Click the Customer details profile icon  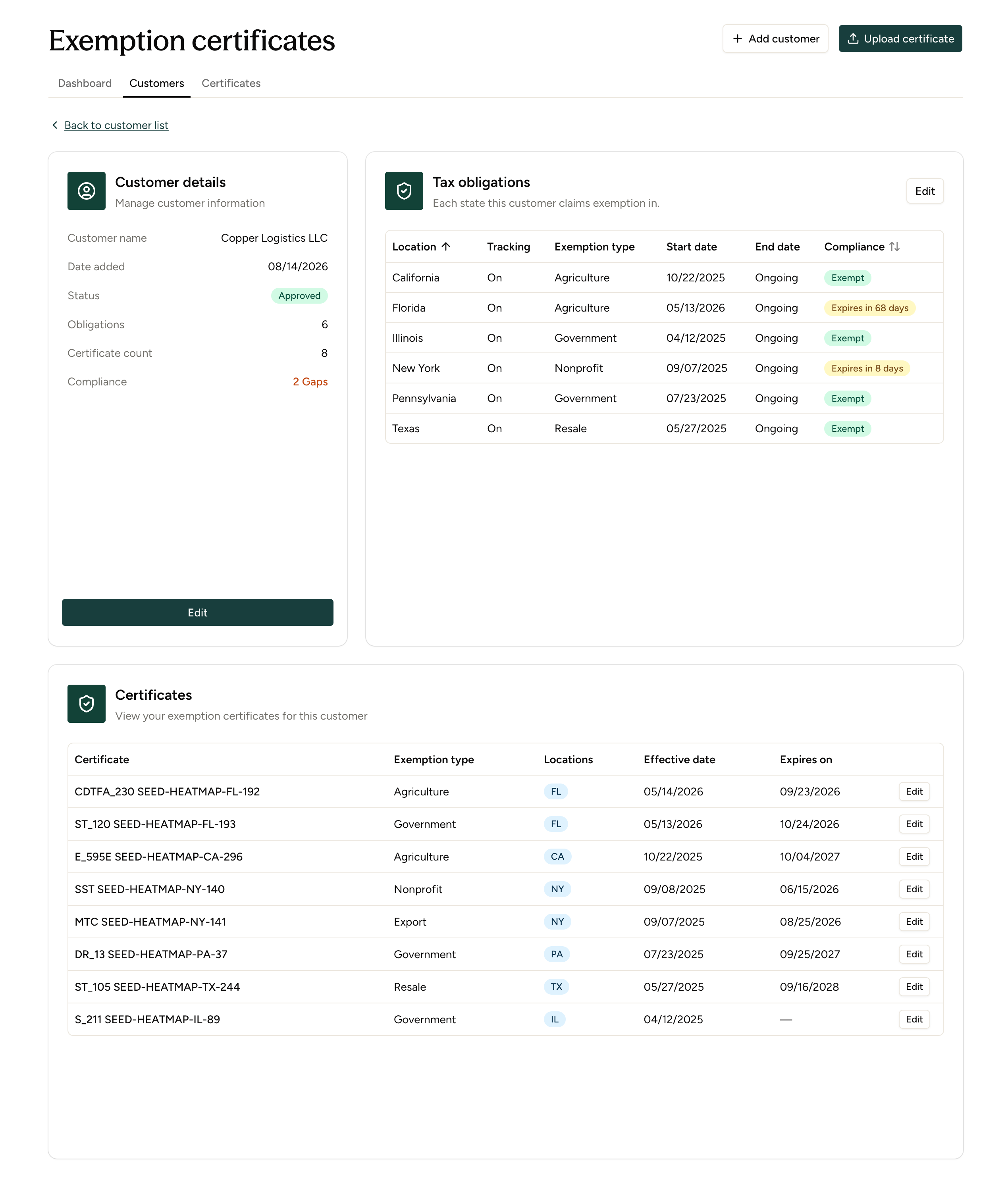(86, 191)
